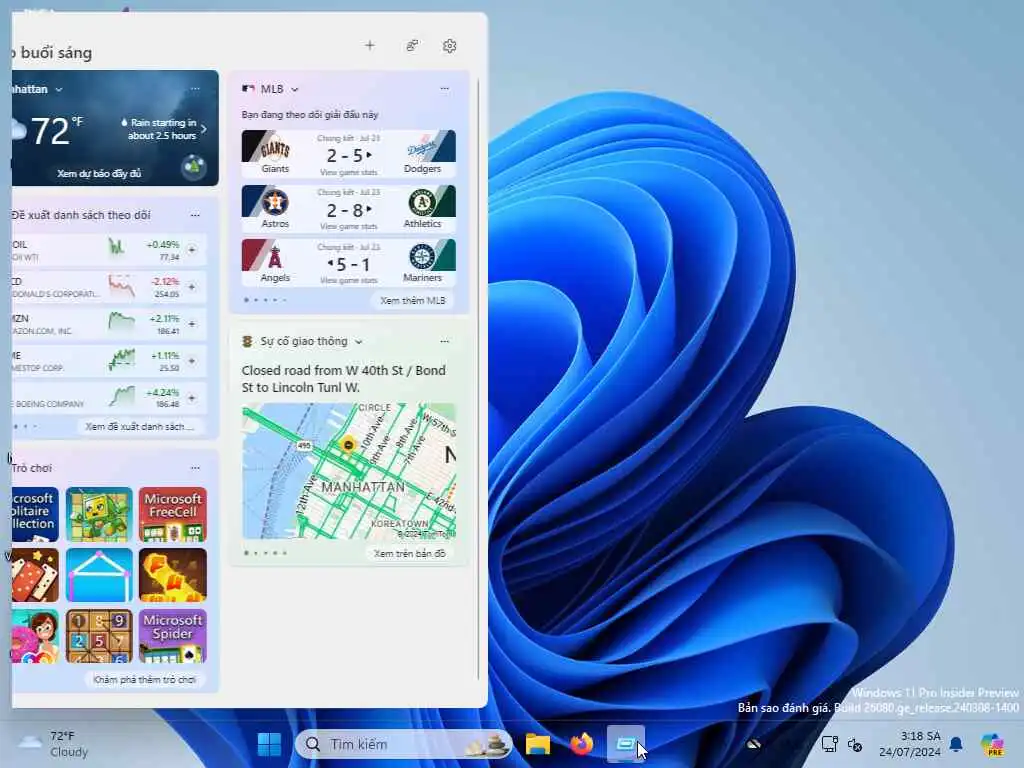Launch the orange block treasure game
The width and height of the screenshot is (1024, 768).
(x=172, y=575)
